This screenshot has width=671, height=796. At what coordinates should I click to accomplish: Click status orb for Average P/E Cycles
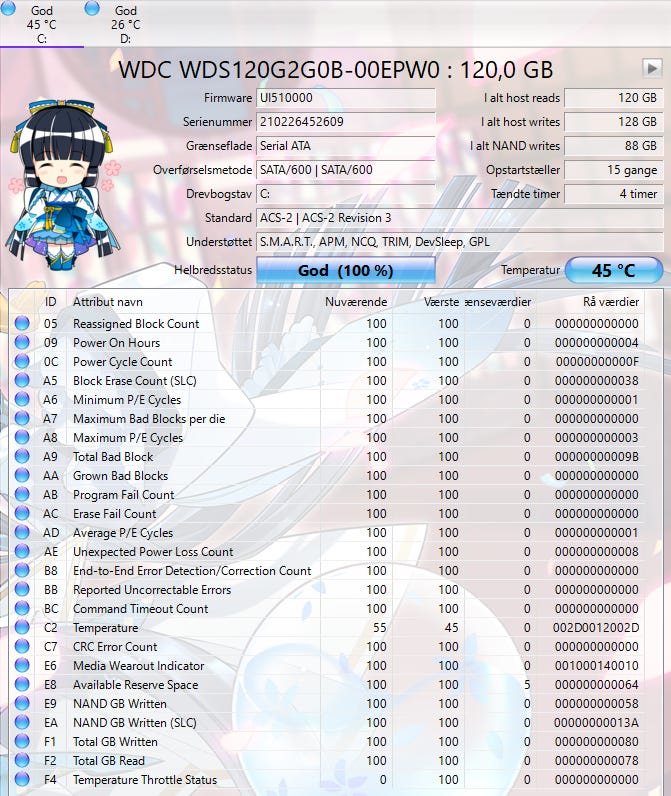[x=22, y=532]
